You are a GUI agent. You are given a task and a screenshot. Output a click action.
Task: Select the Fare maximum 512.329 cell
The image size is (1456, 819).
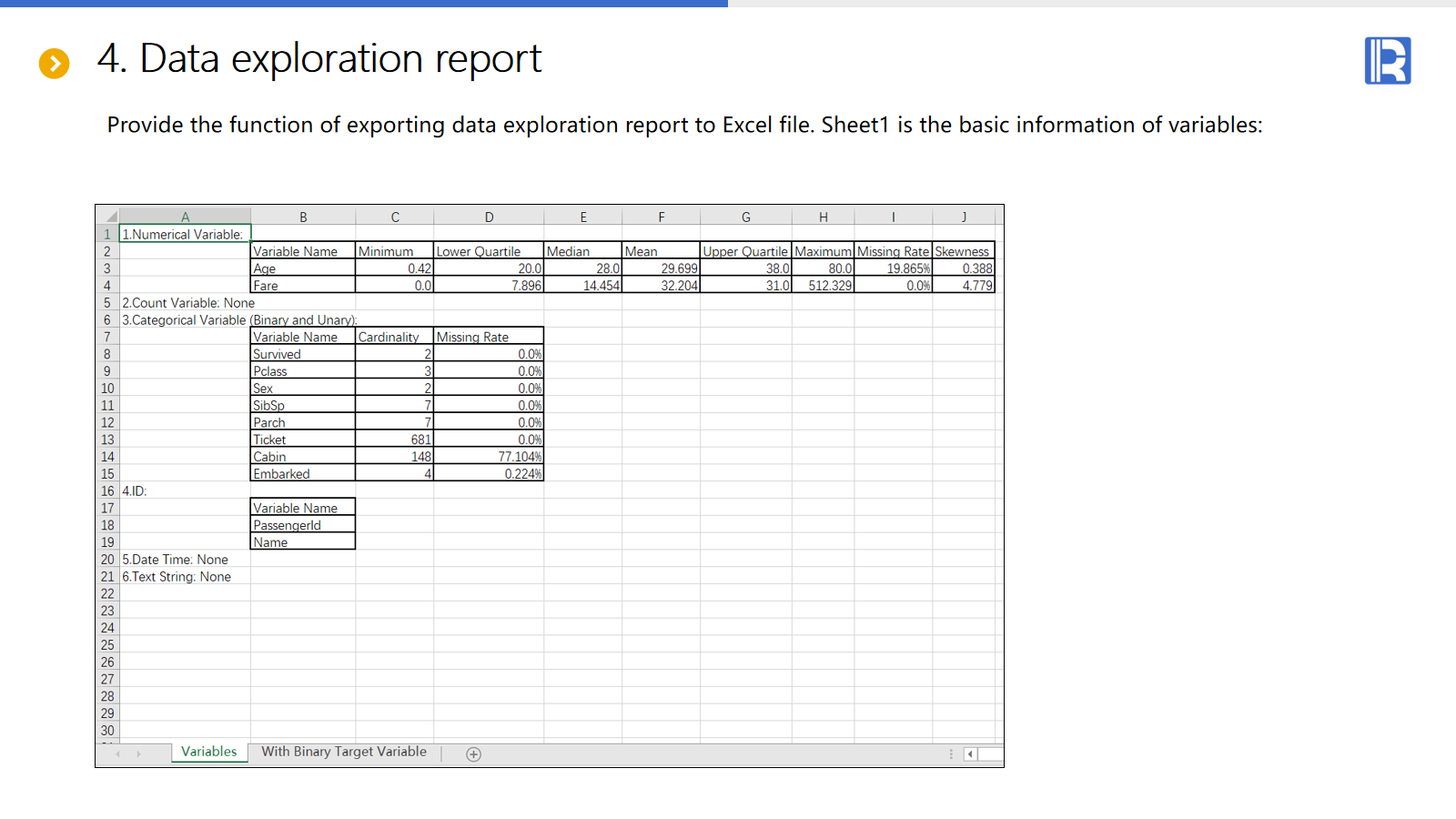(x=823, y=286)
